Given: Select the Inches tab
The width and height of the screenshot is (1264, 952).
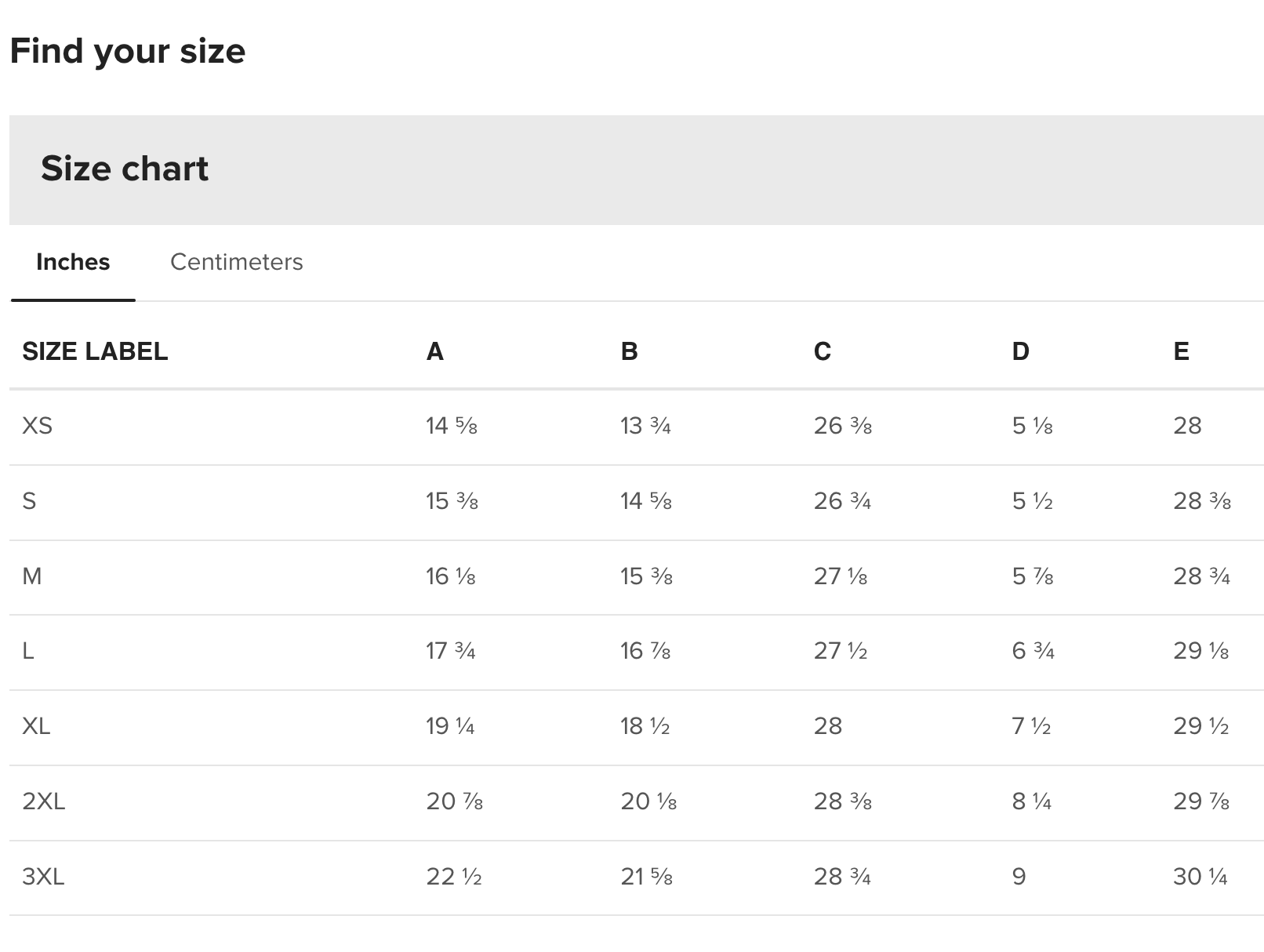Looking at the screenshot, I should [73, 262].
